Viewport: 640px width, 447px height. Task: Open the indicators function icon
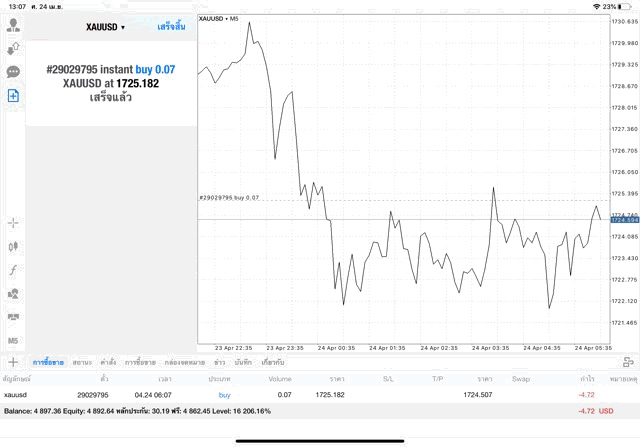click(x=13, y=270)
